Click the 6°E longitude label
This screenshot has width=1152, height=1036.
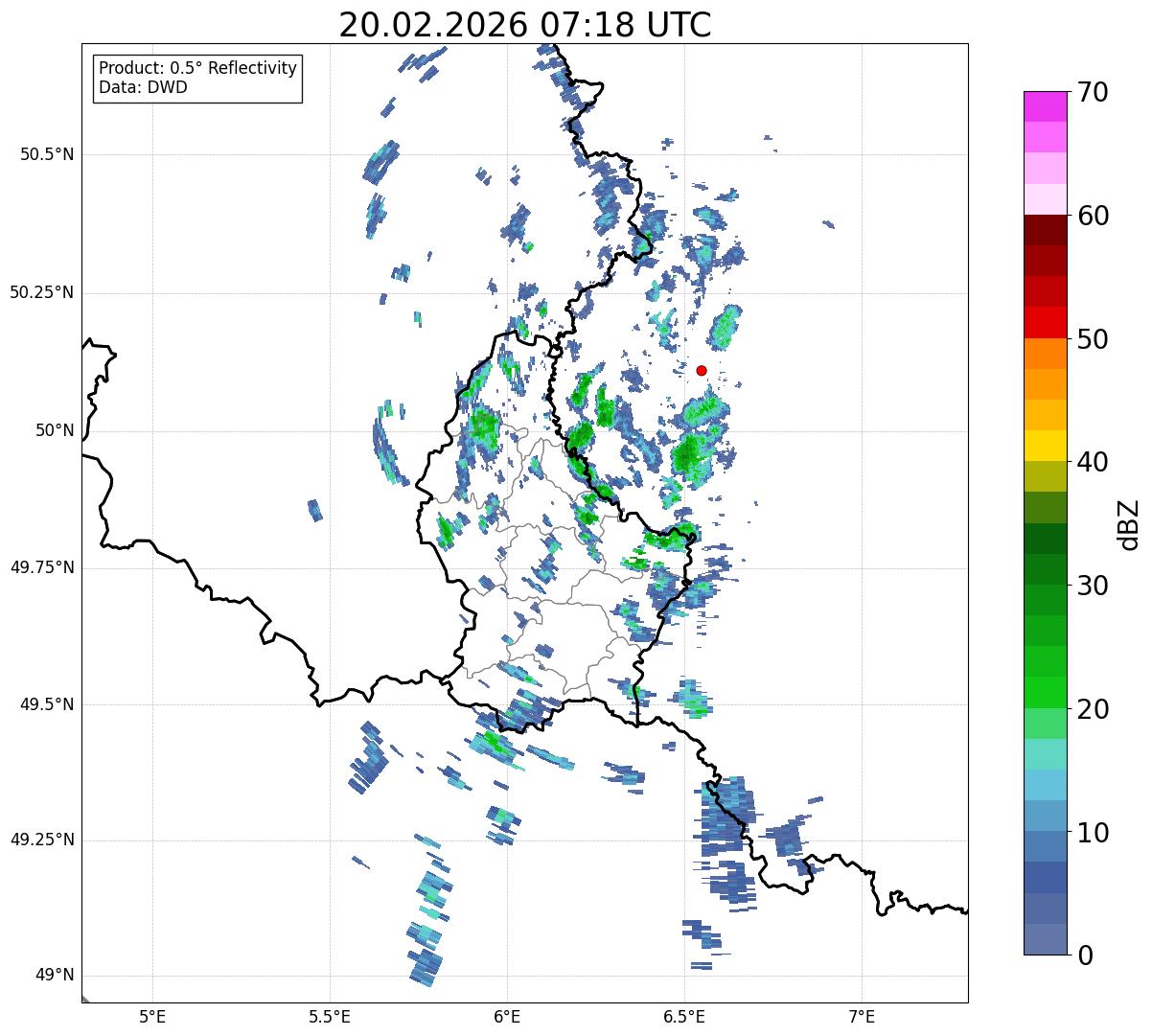(x=508, y=1016)
